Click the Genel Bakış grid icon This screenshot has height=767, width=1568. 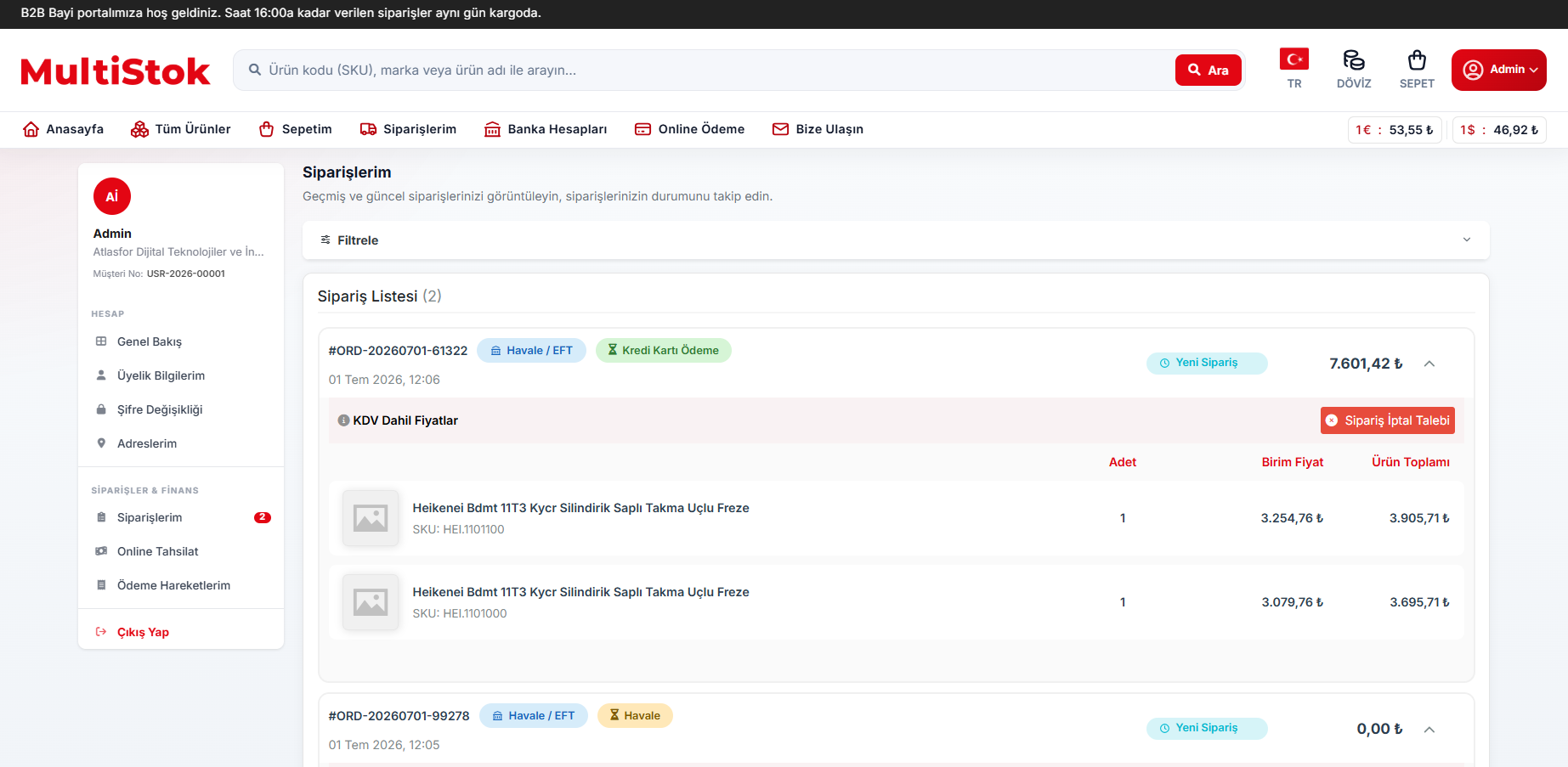coord(101,341)
